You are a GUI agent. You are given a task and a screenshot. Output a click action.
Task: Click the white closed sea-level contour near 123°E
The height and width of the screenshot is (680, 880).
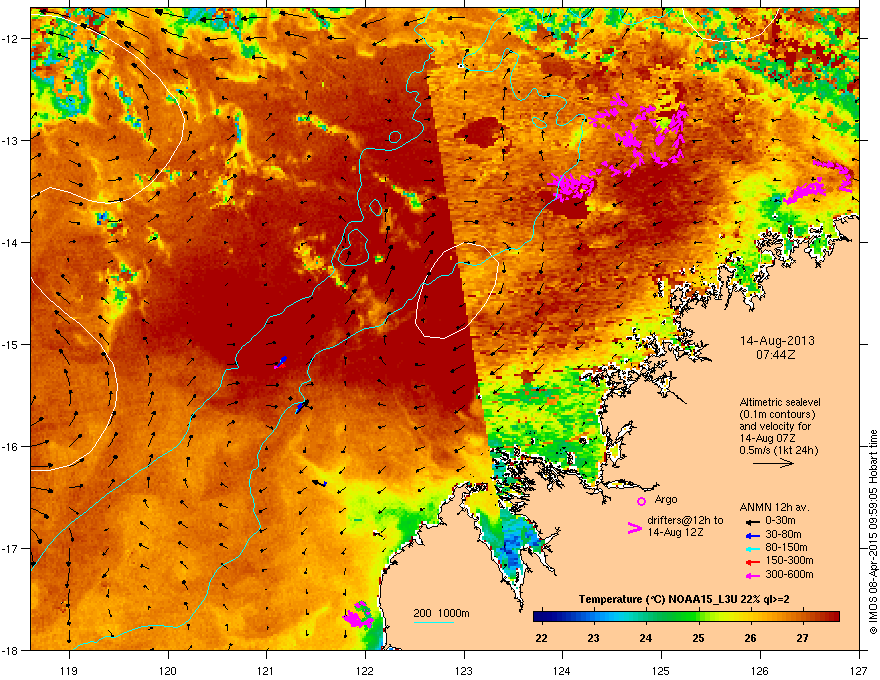pos(457,291)
